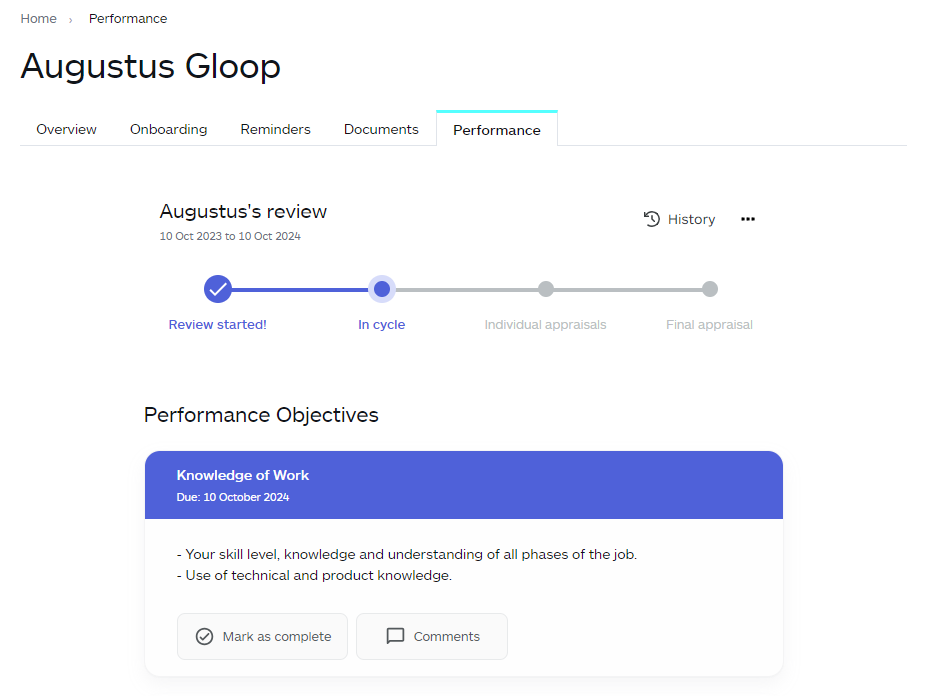Viewport: 931px width, 696px height.
Task: Click the Review started! step label
Action: pos(217,324)
